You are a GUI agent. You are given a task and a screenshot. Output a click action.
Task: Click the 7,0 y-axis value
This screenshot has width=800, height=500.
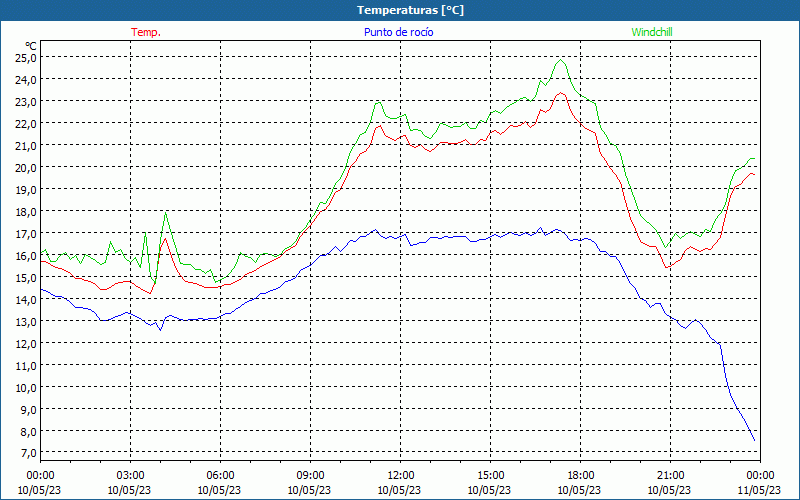(x=28, y=453)
